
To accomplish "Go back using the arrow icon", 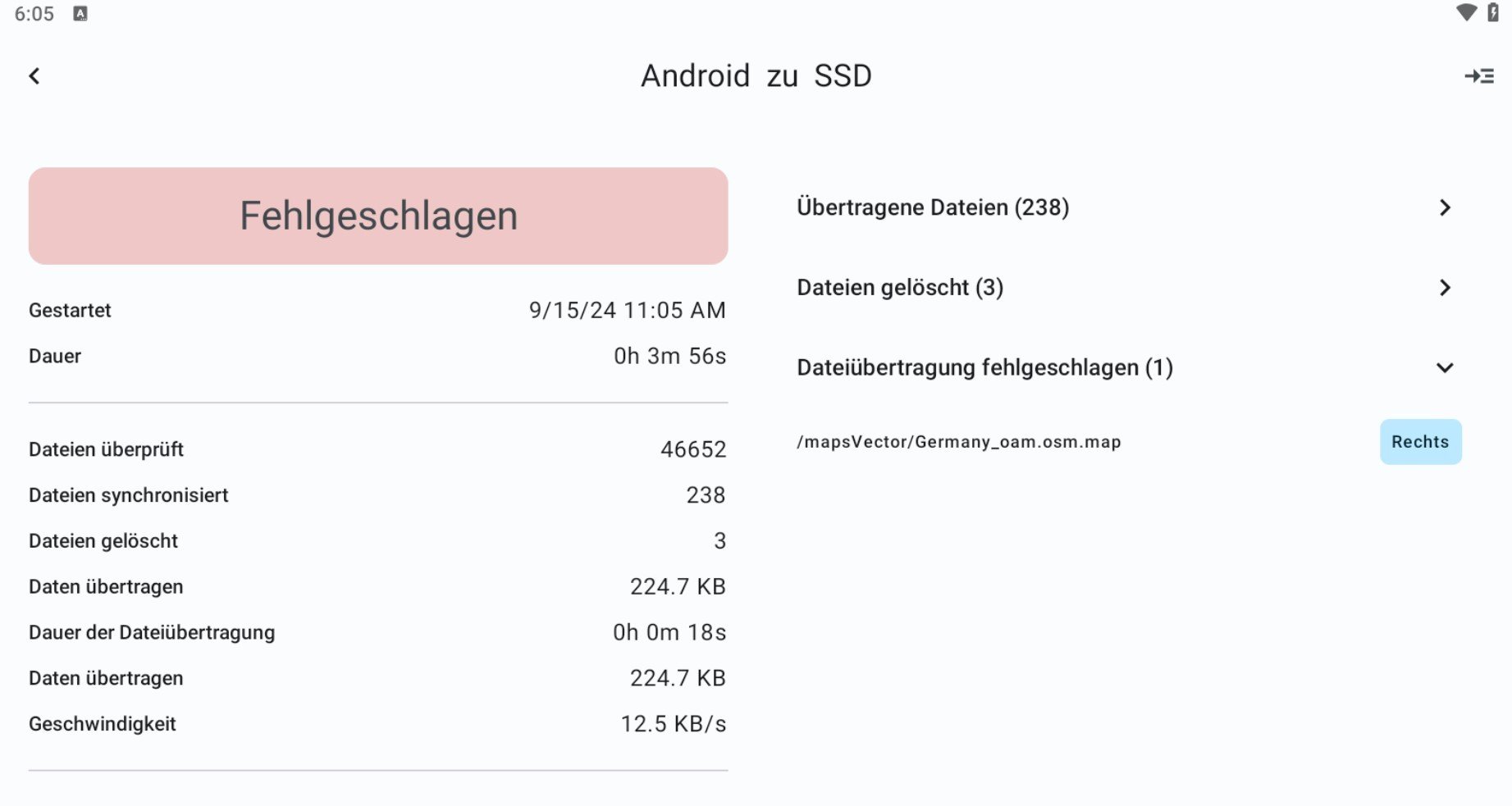I will [34, 76].
